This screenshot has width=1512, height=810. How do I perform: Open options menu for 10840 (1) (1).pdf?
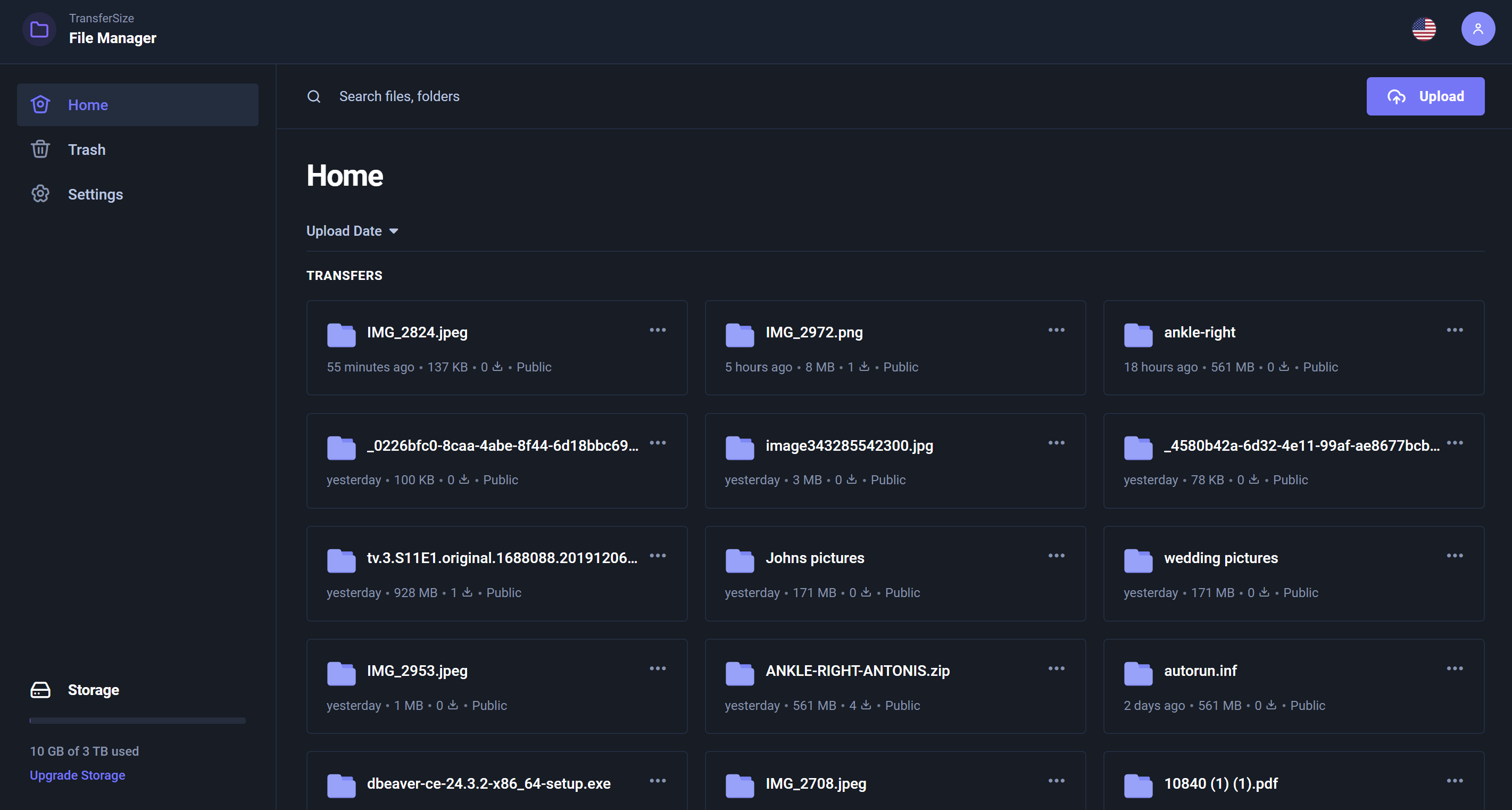coord(1455,781)
